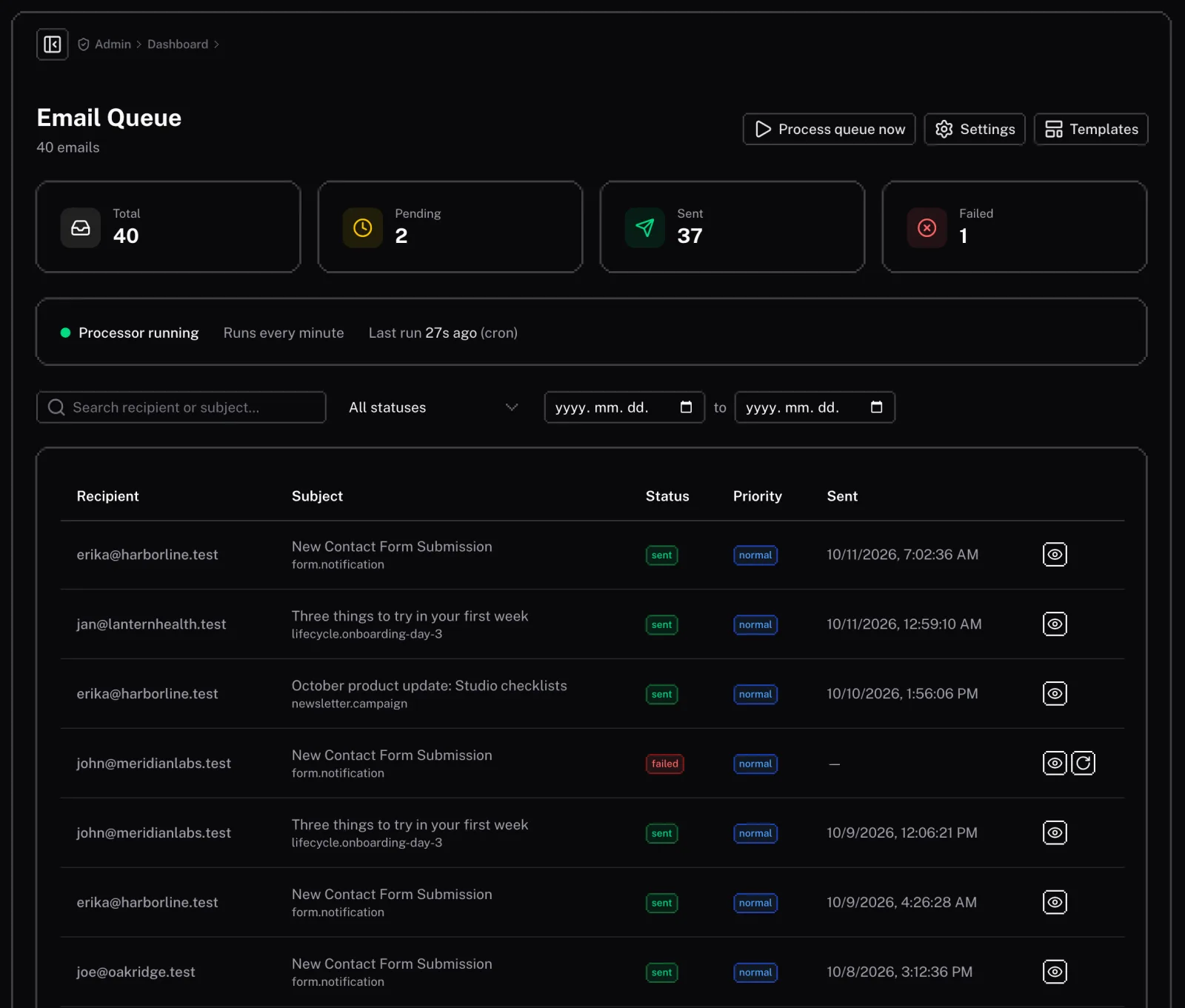
Task: View email to erika@harborline.test sent 7:02:36 AM
Action: click(x=1055, y=555)
